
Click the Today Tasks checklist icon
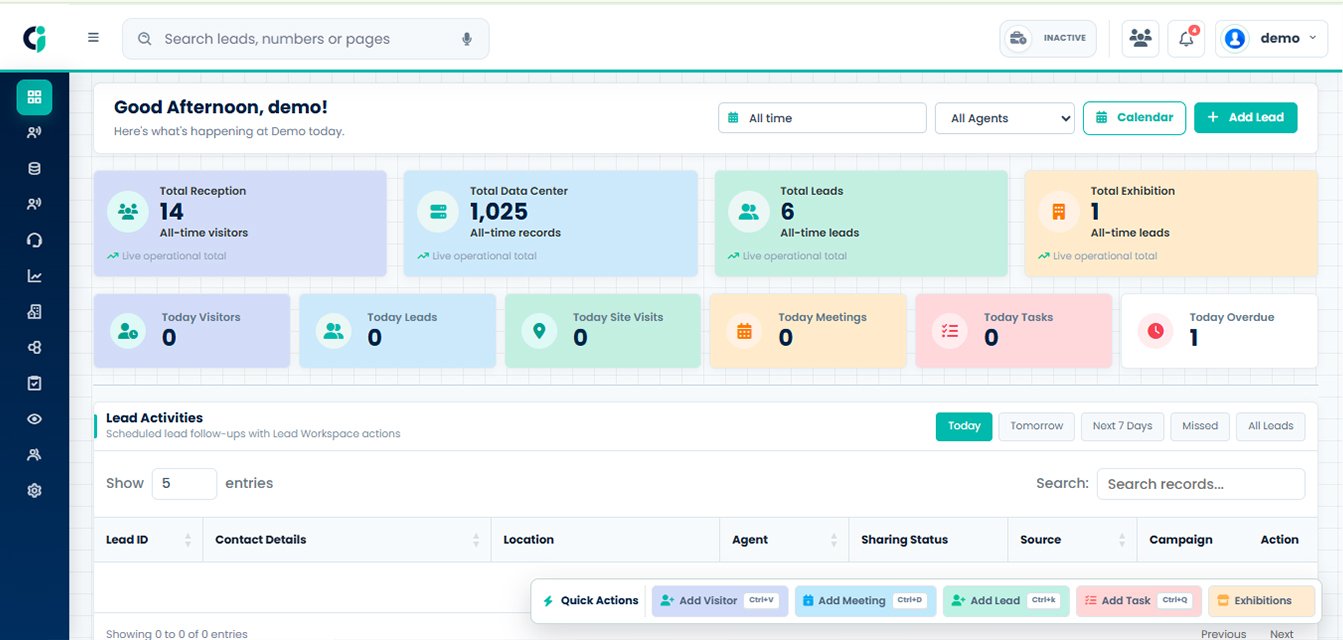pos(950,330)
